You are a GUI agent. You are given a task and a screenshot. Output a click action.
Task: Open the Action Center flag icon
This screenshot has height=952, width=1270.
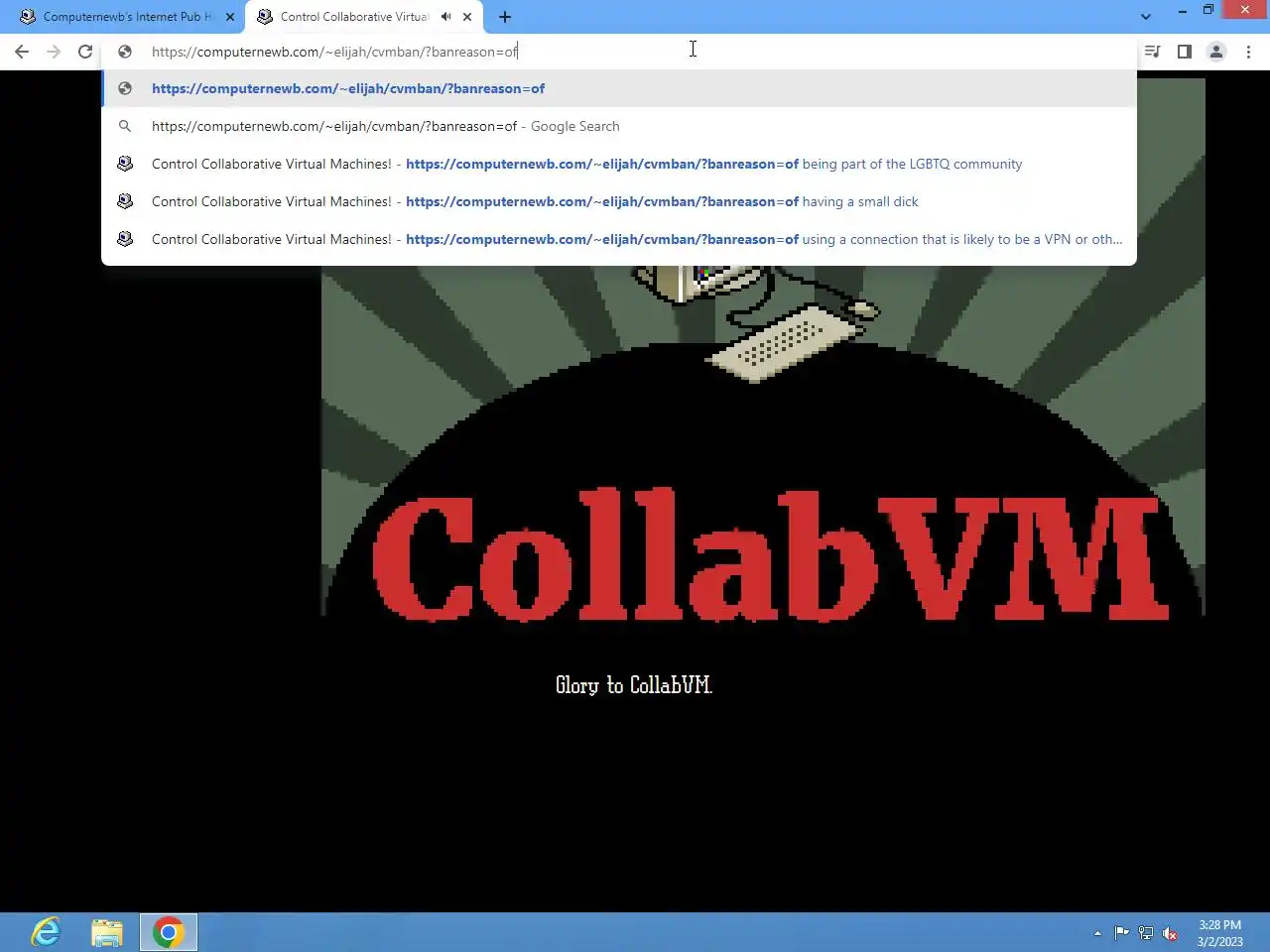point(1121,933)
